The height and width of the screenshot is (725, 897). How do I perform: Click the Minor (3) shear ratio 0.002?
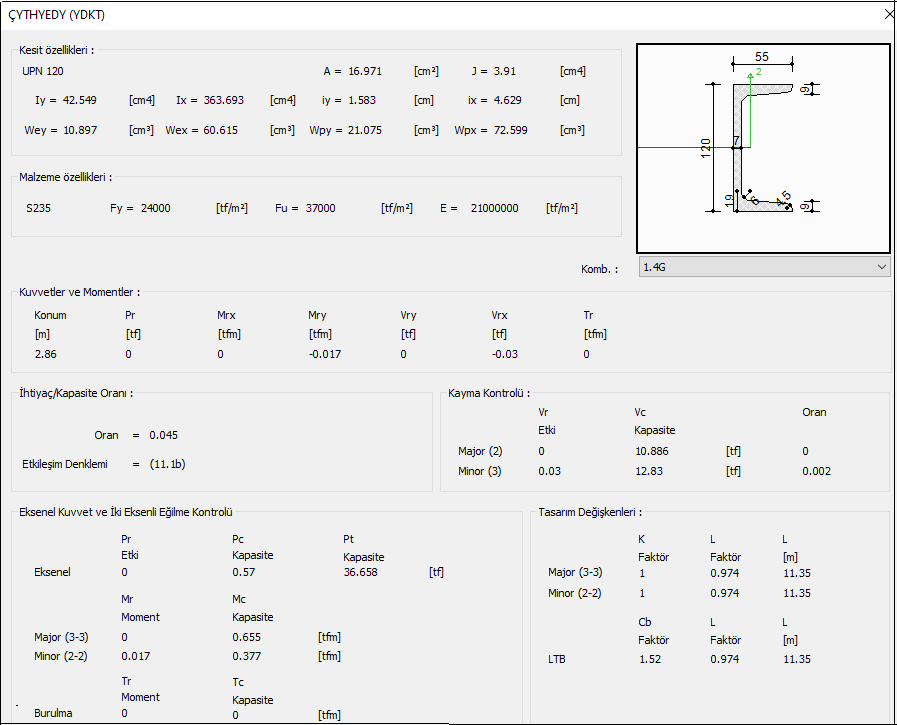click(816, 471)
